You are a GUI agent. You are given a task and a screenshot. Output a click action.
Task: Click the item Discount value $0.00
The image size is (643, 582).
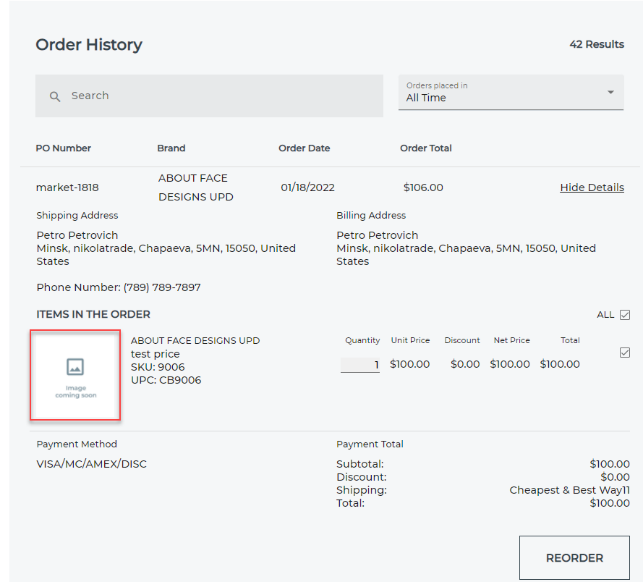(465, 364)
